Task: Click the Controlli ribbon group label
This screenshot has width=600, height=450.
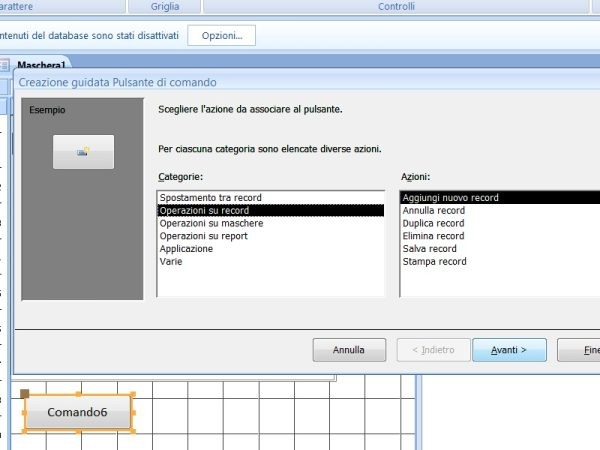Action: click(396, 6)
